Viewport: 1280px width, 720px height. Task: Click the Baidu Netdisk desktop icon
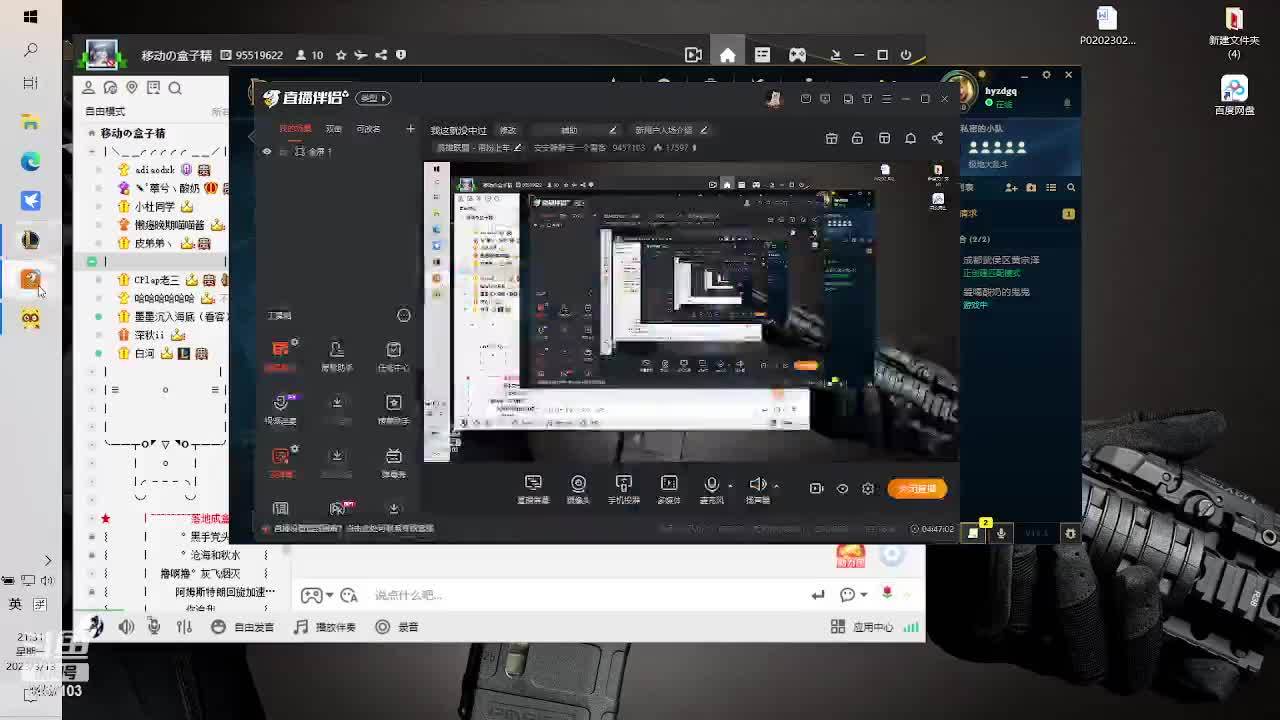click(1234, 96)
